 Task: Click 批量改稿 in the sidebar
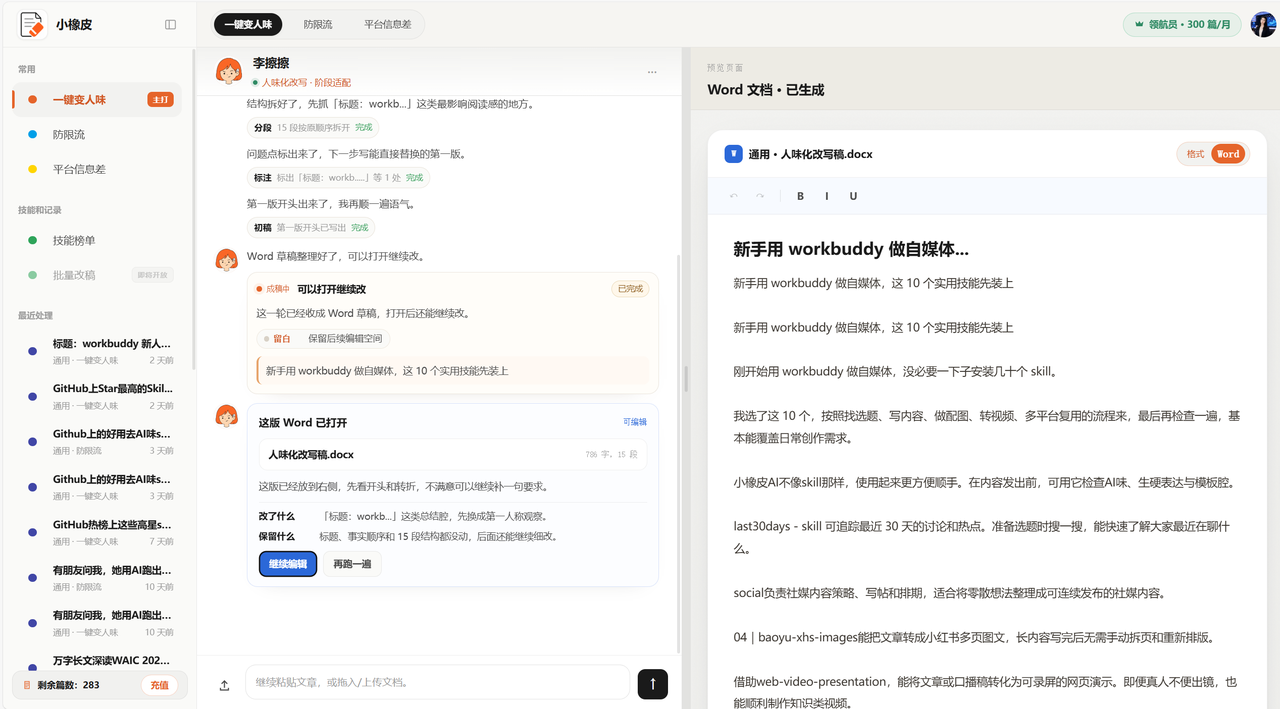97,275
